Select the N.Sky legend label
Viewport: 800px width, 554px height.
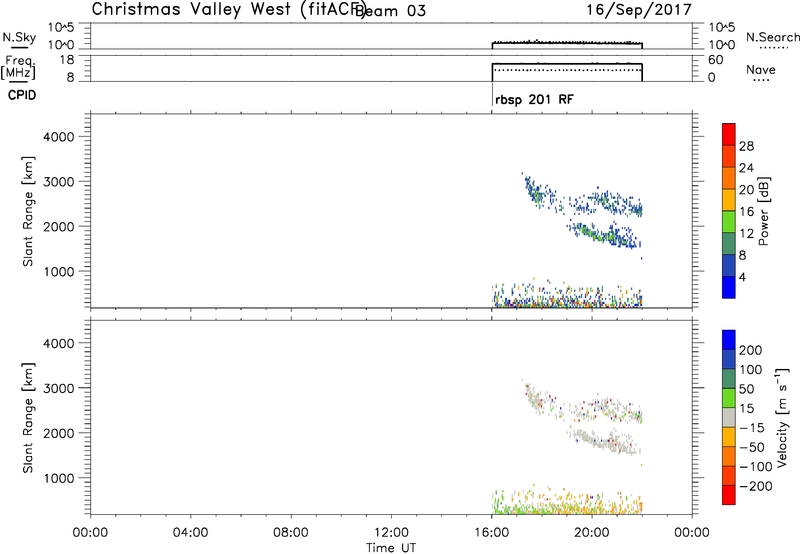[19, 37]
